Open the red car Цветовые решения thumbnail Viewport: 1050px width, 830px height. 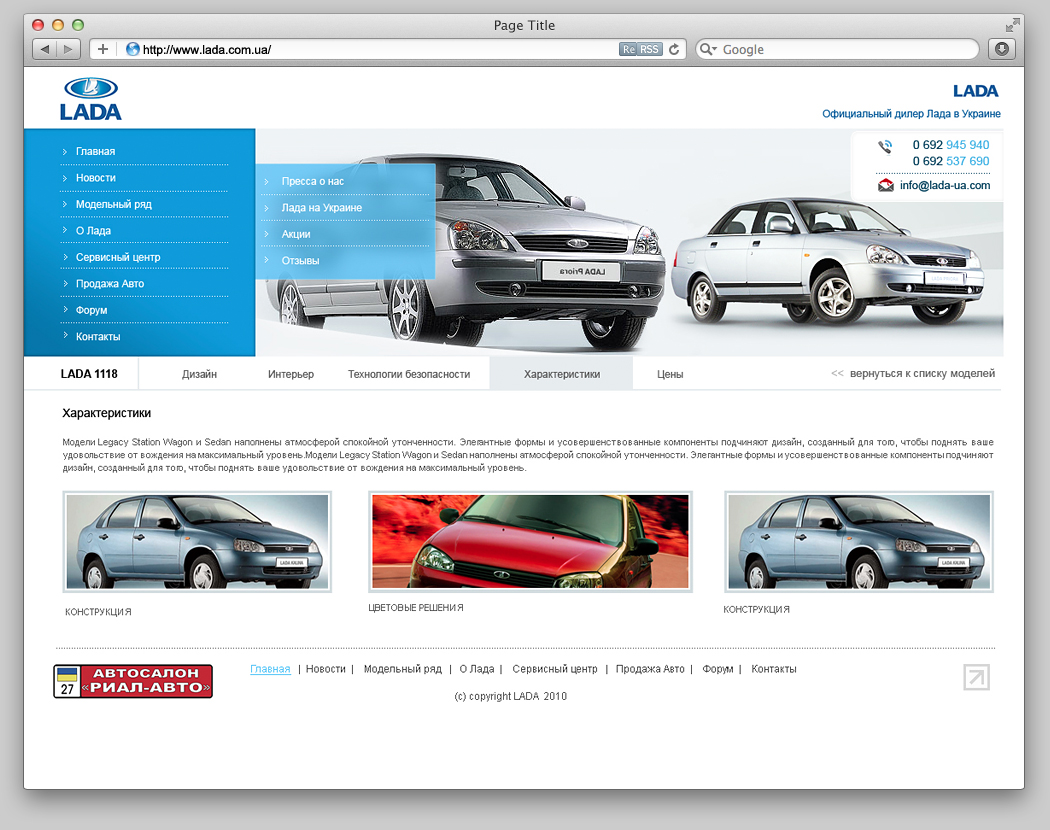[530, 542]
